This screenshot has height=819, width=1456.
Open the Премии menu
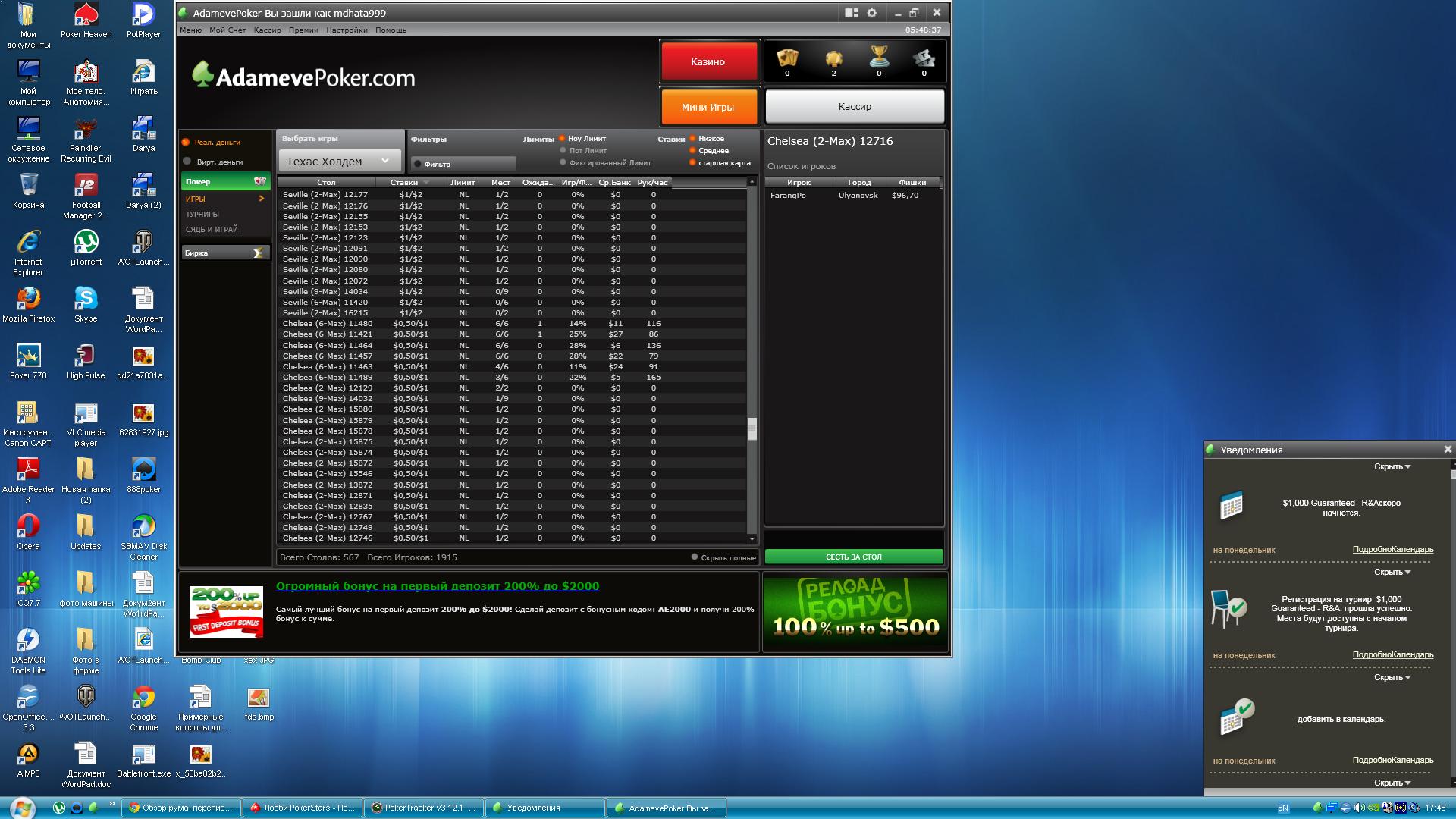[x=303, y=30]
